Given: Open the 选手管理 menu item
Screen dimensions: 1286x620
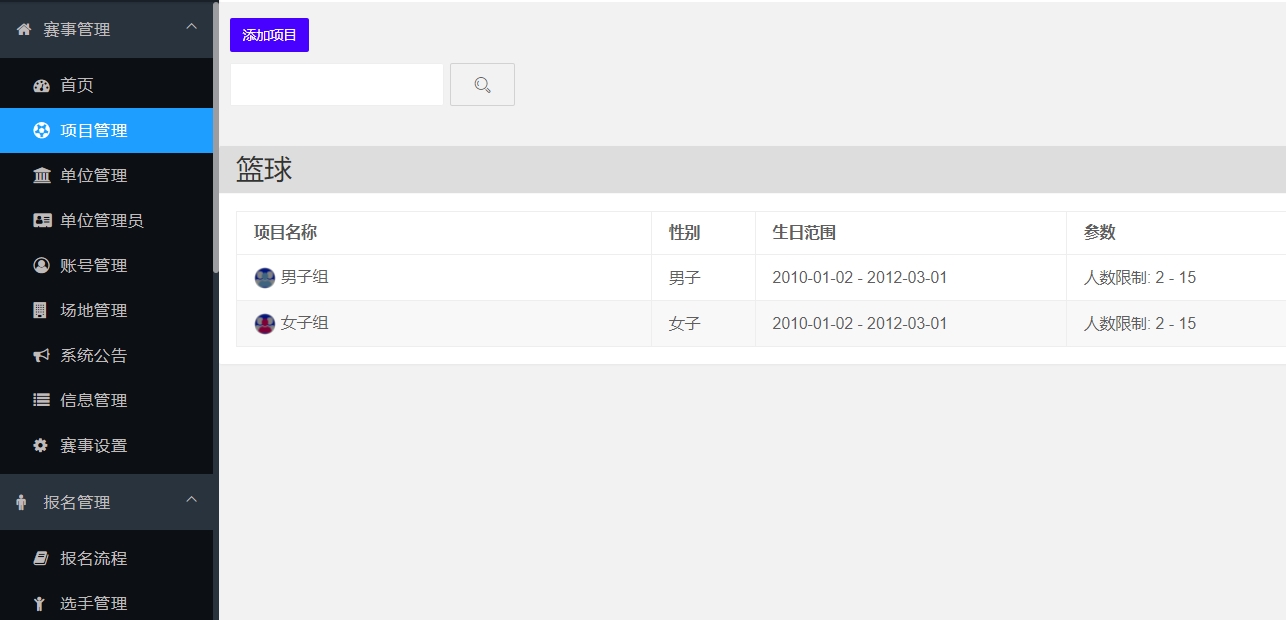Looking at the screenshot, I should (93, 604).
